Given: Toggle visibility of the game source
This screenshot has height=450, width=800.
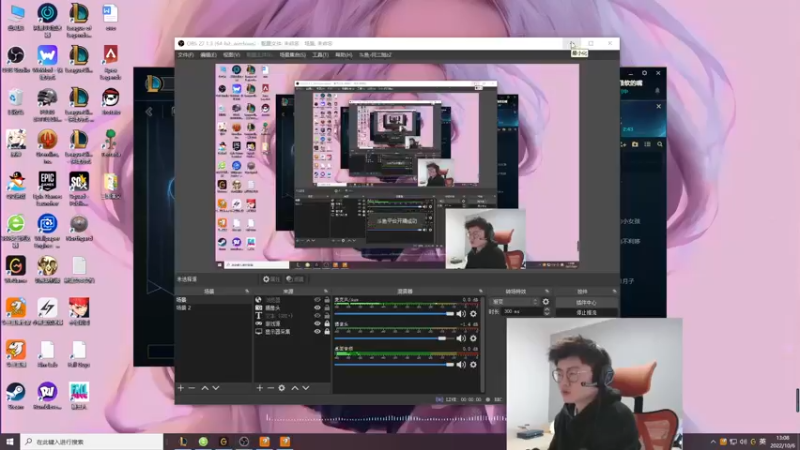Looking at the screenshot, I should point(317,323).
